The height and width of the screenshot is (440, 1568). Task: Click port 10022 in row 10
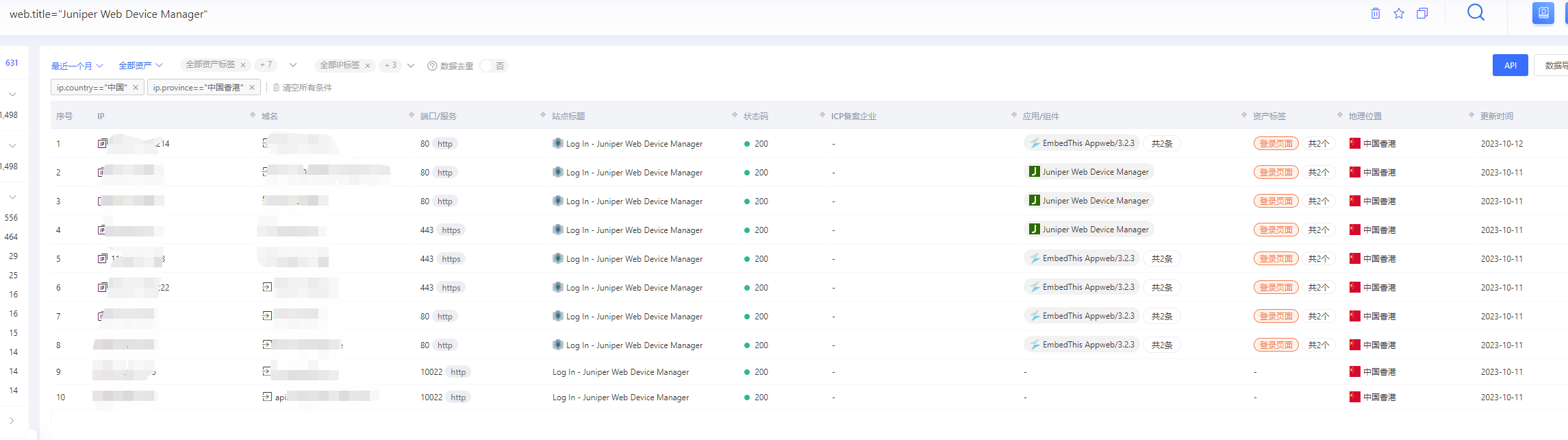coord(431,398)
